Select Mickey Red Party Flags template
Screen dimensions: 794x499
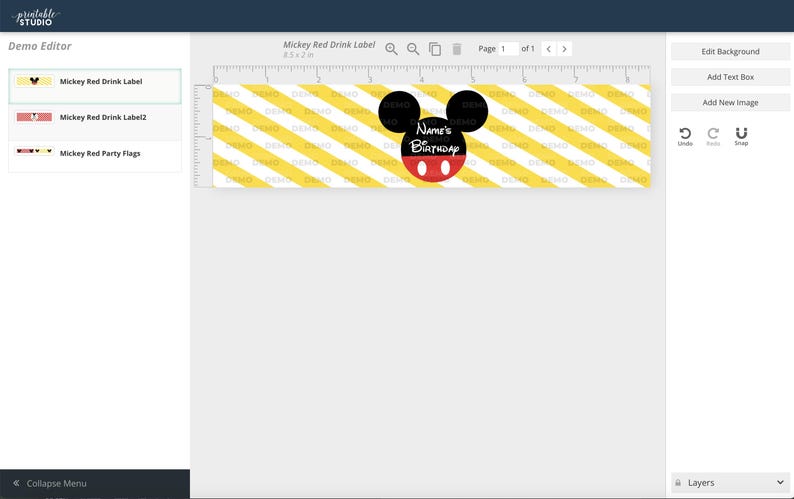tap(95, 156)
